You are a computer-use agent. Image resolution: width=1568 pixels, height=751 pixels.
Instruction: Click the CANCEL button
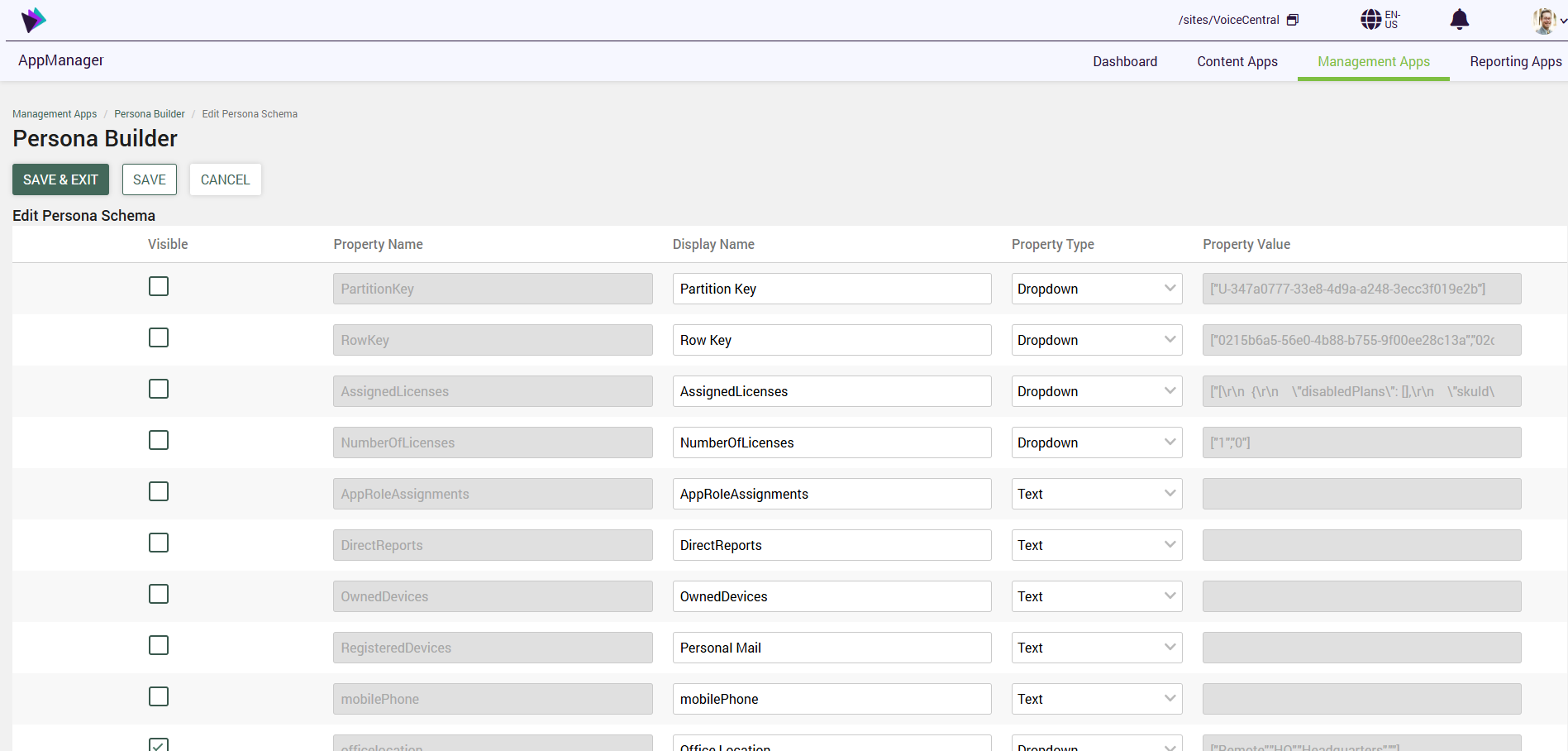225,179
